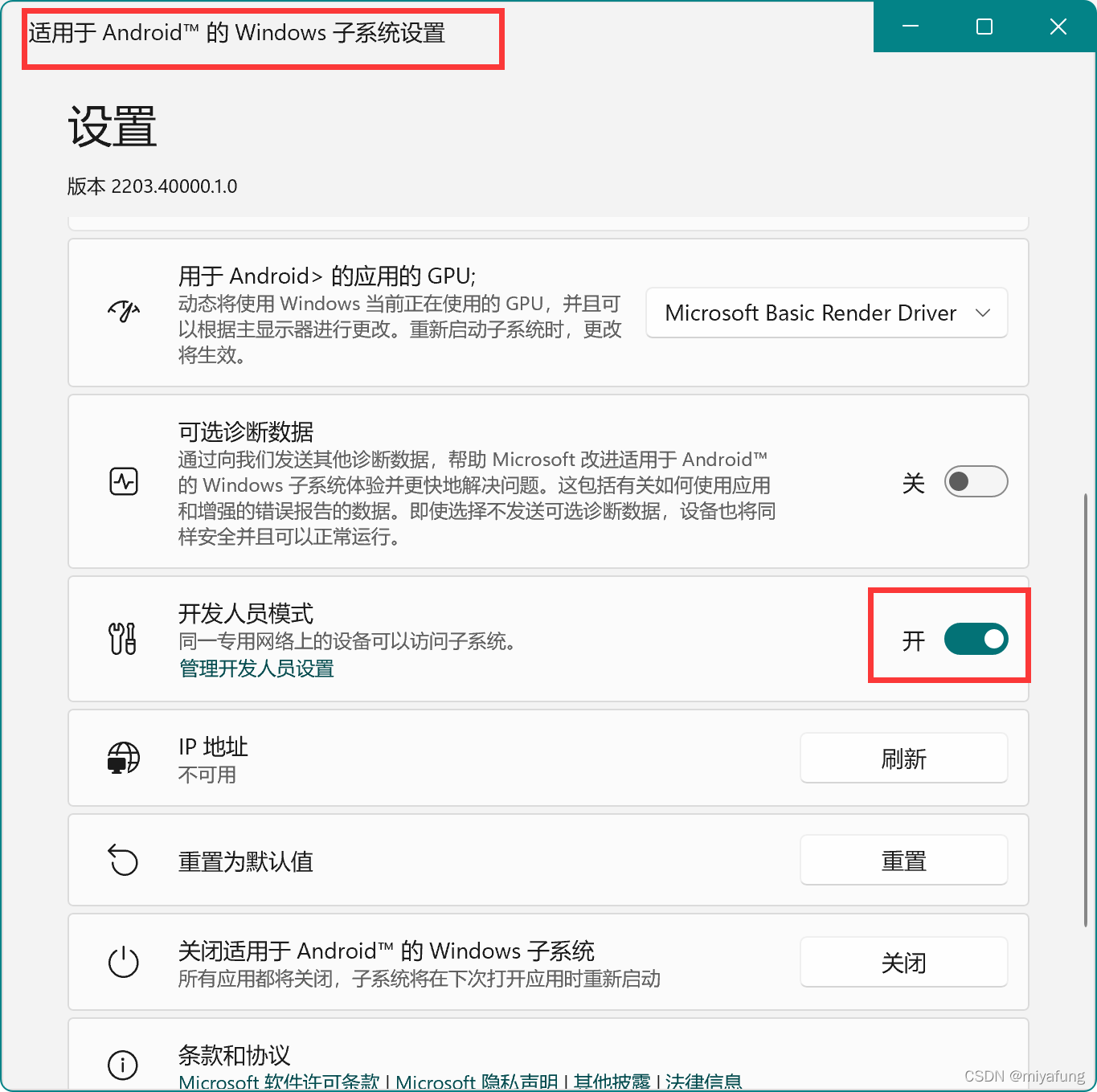Click the 版本 2203.40000.1.0 text

tap(153, 186)
